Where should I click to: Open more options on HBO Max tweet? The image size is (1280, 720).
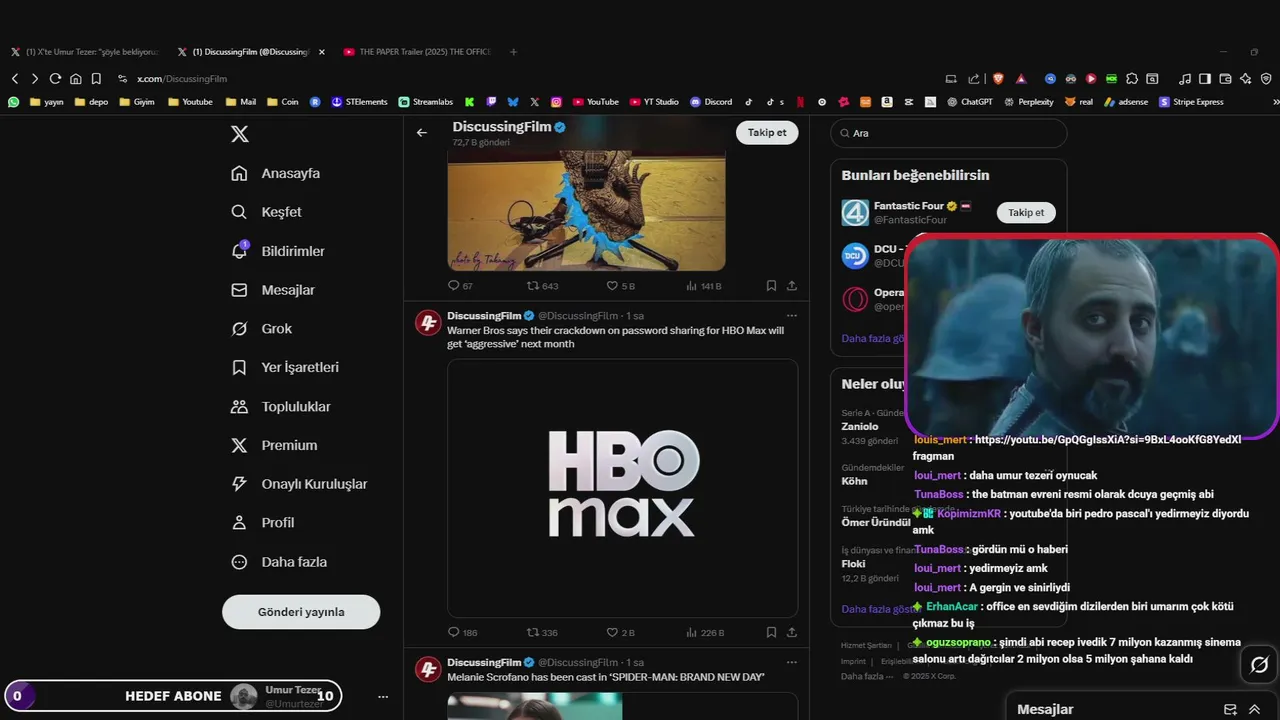point(792,316)
